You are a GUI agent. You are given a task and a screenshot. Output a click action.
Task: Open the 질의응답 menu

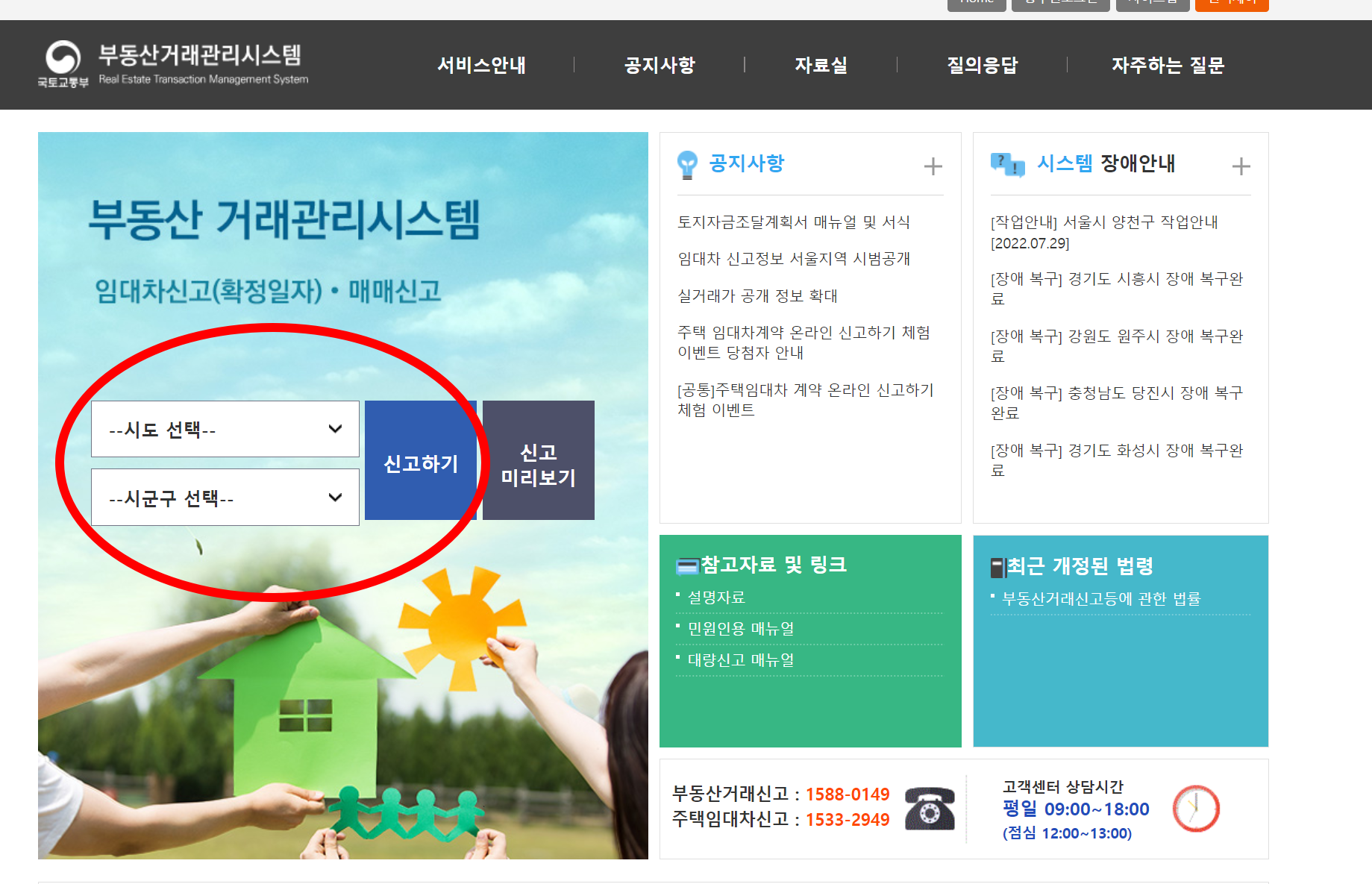(982, 65)
